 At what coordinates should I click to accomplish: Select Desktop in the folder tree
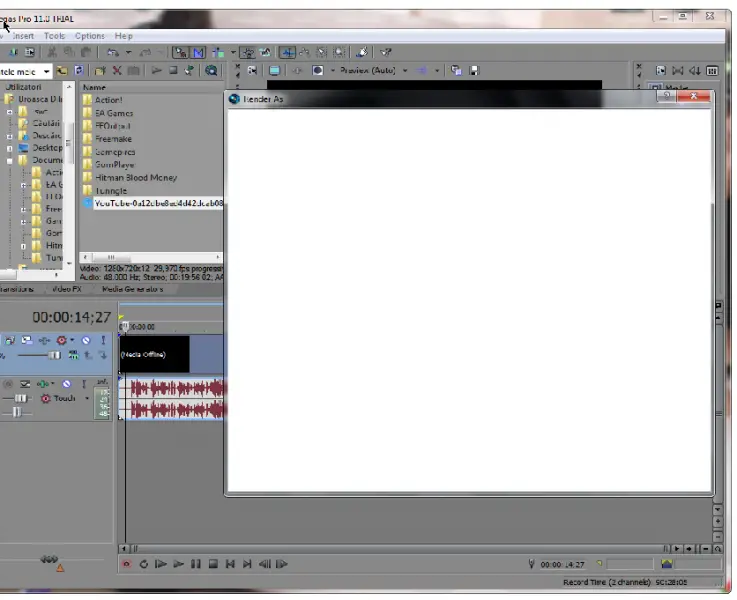47,148
